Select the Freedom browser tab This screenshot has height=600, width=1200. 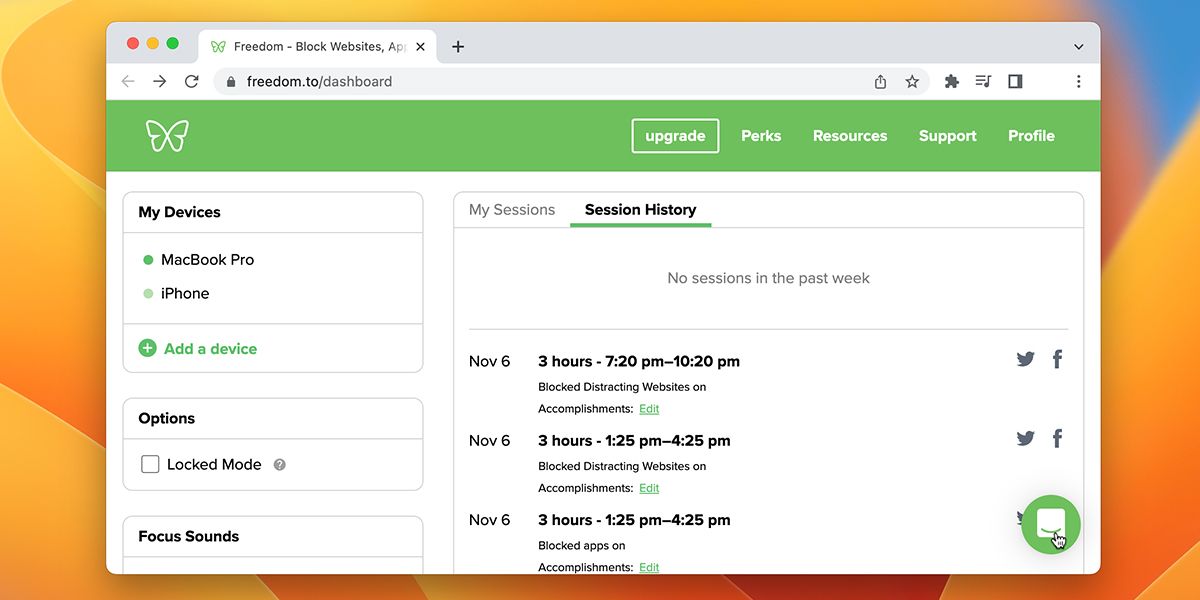(x=317, y=47)
